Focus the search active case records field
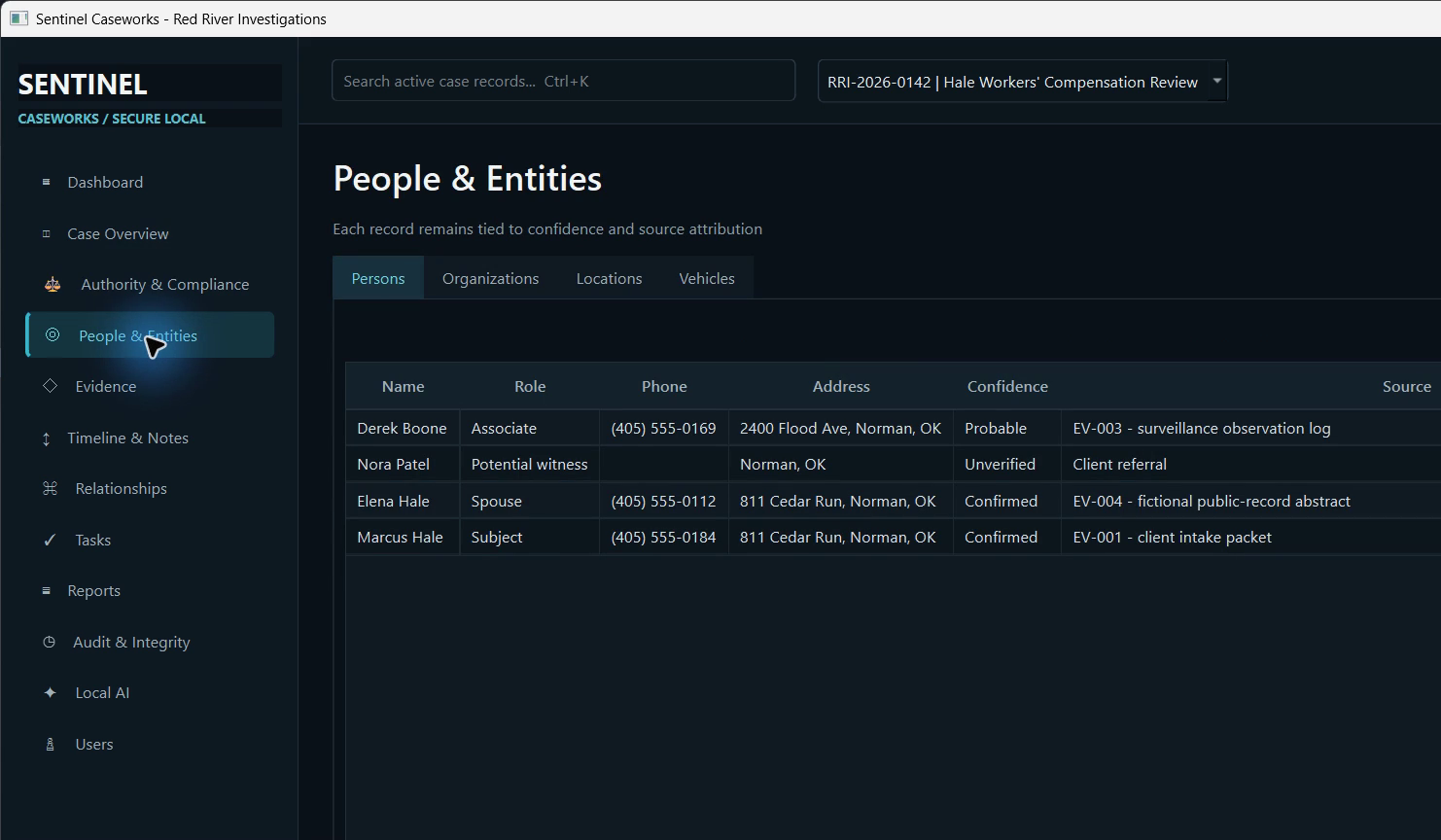The height and width of the screenshot is (840, 1441). (564, 81)
